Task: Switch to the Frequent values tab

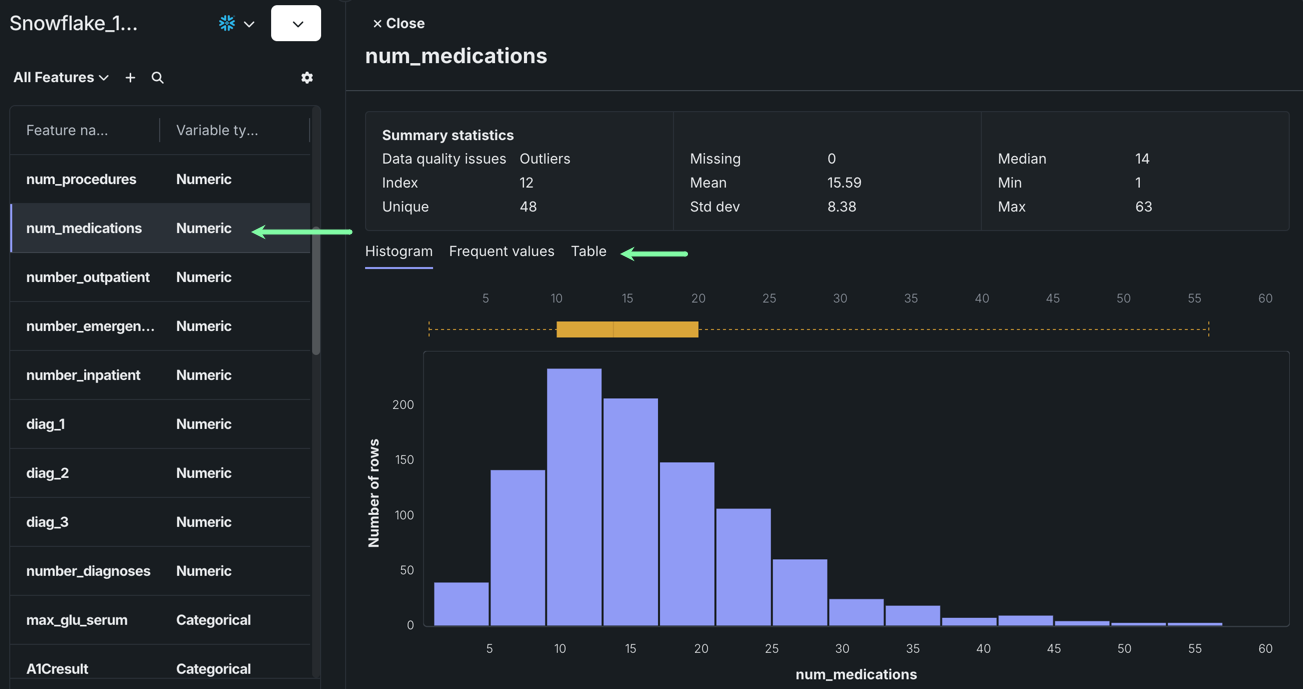Action: point(501,252)
